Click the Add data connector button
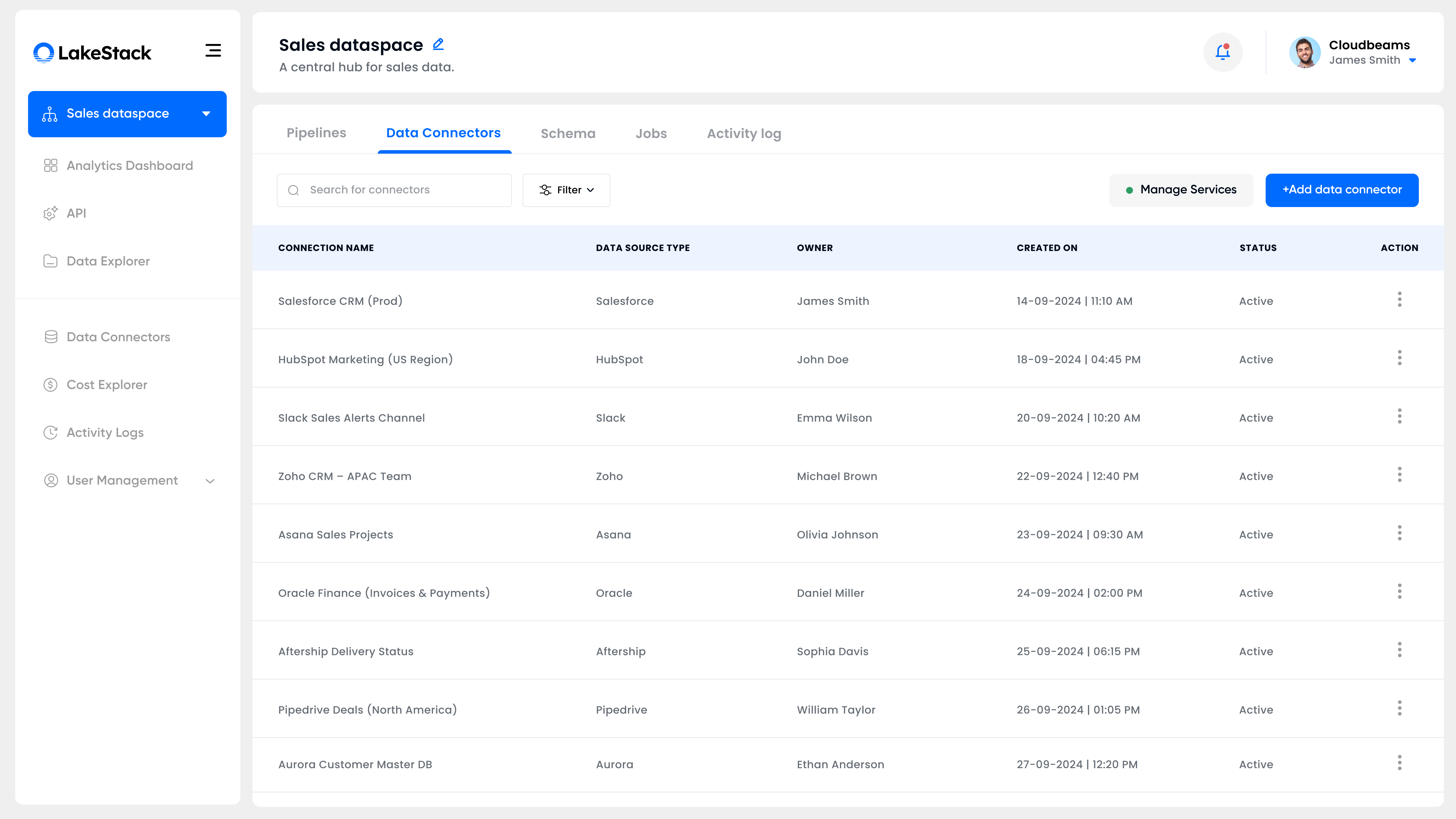 coord(1341,190)
